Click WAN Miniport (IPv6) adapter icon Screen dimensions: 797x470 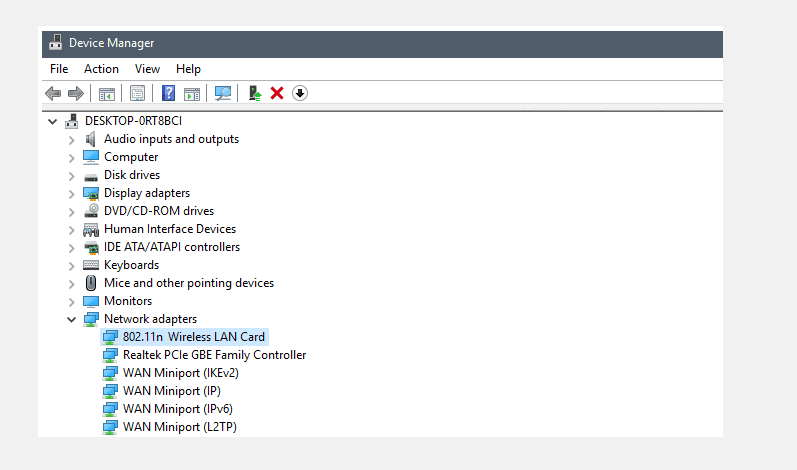point(110,409)
